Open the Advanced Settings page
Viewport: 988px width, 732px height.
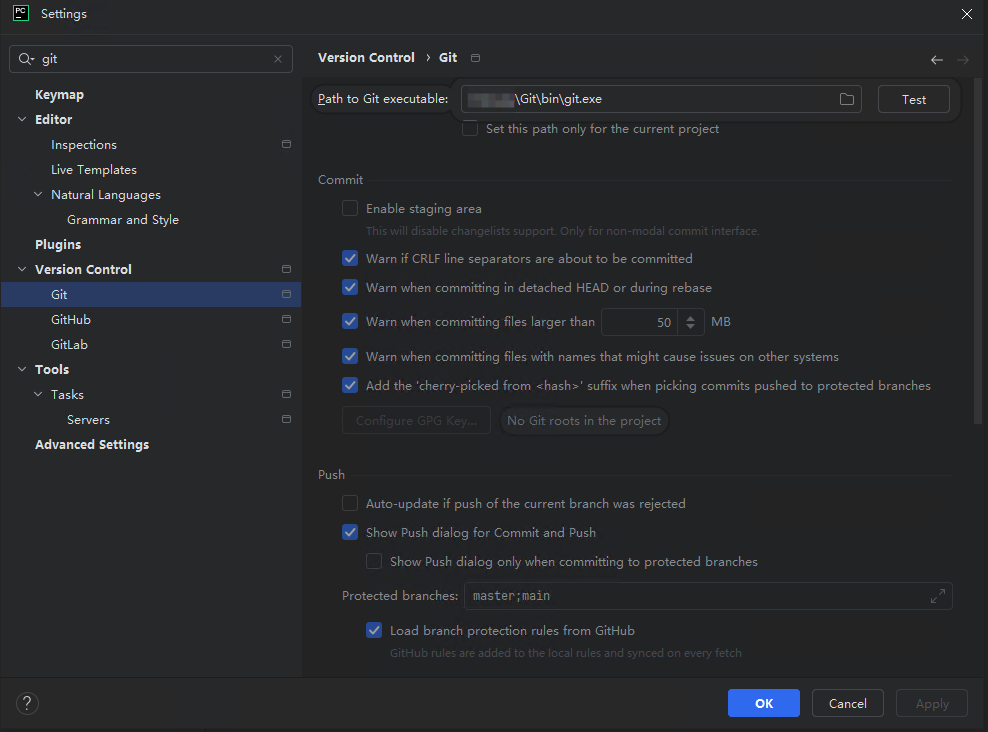click(92, 445)
